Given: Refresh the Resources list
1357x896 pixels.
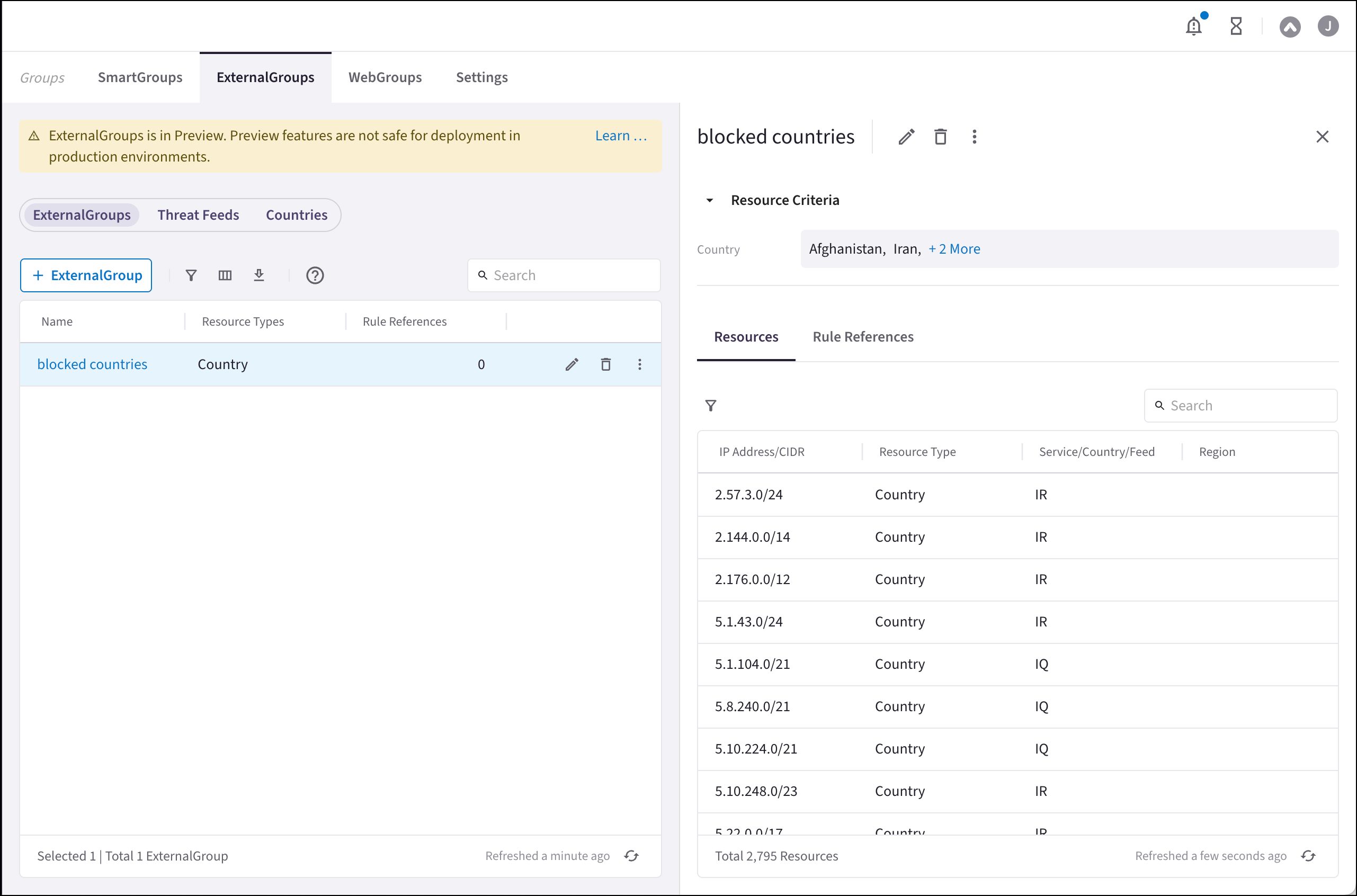Looking at the screenshot, I should (x=1308, y=856).
